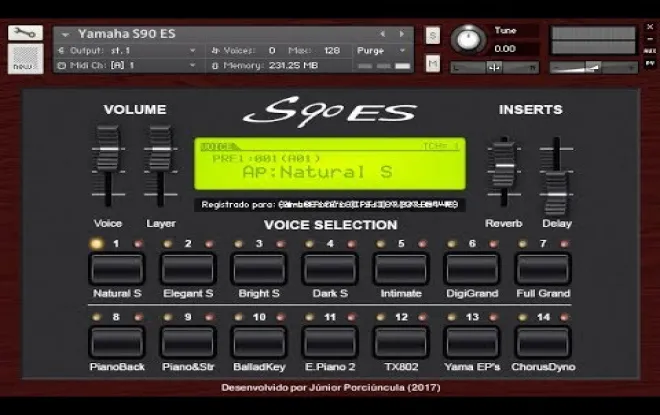
Task: Select voice button 3 Bright S
Action: click(259, 269)
